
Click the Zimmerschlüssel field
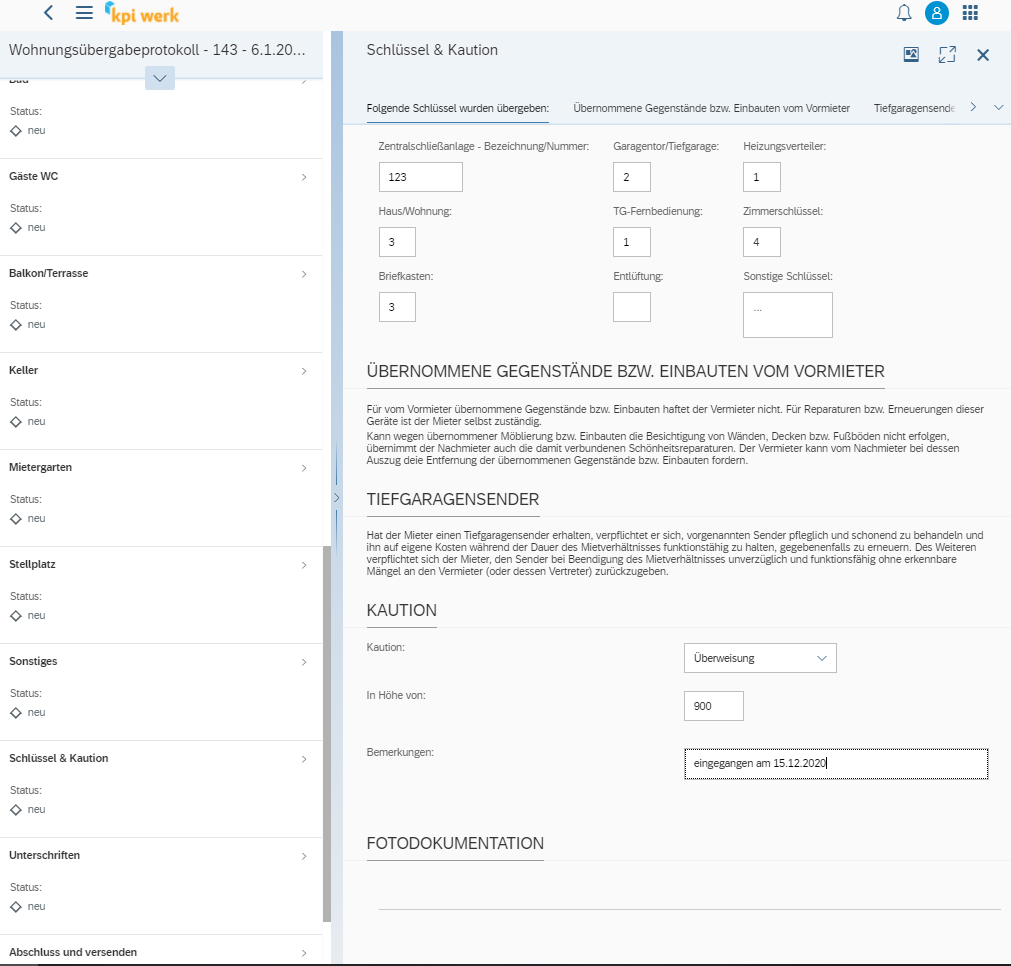tap(761, 242)
